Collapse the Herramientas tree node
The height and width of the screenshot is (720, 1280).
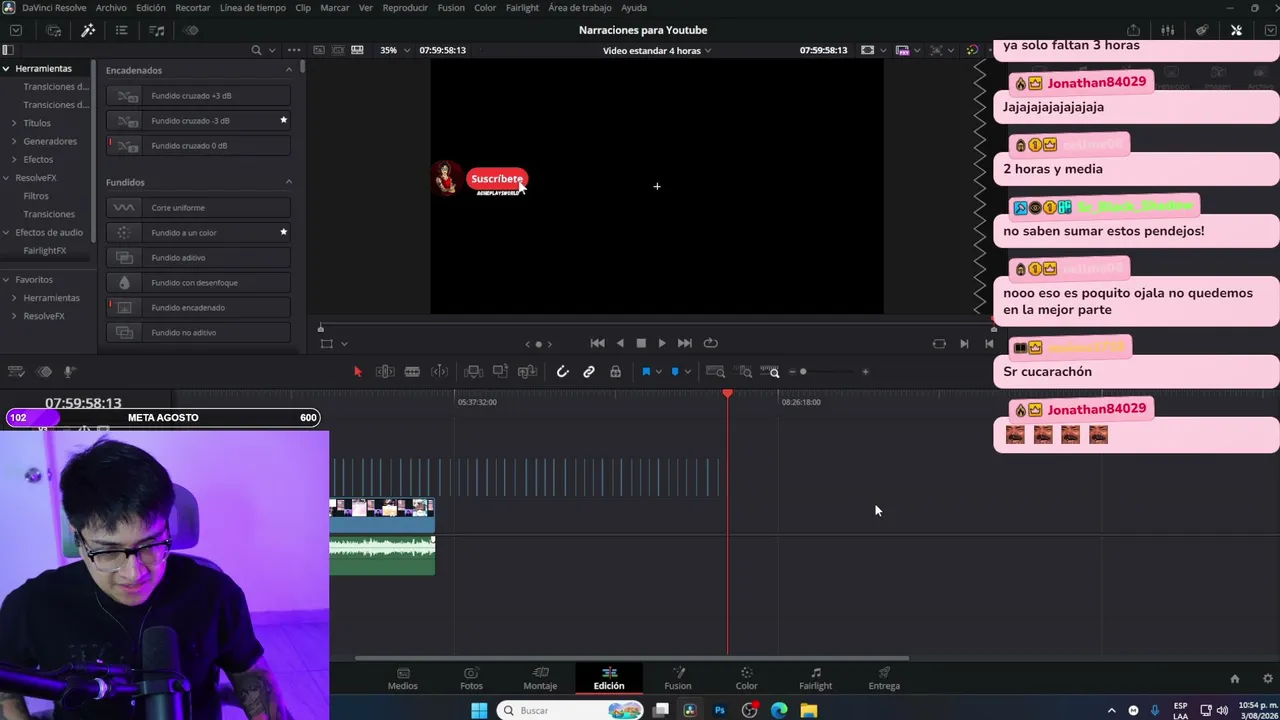(x=6, y=68)
